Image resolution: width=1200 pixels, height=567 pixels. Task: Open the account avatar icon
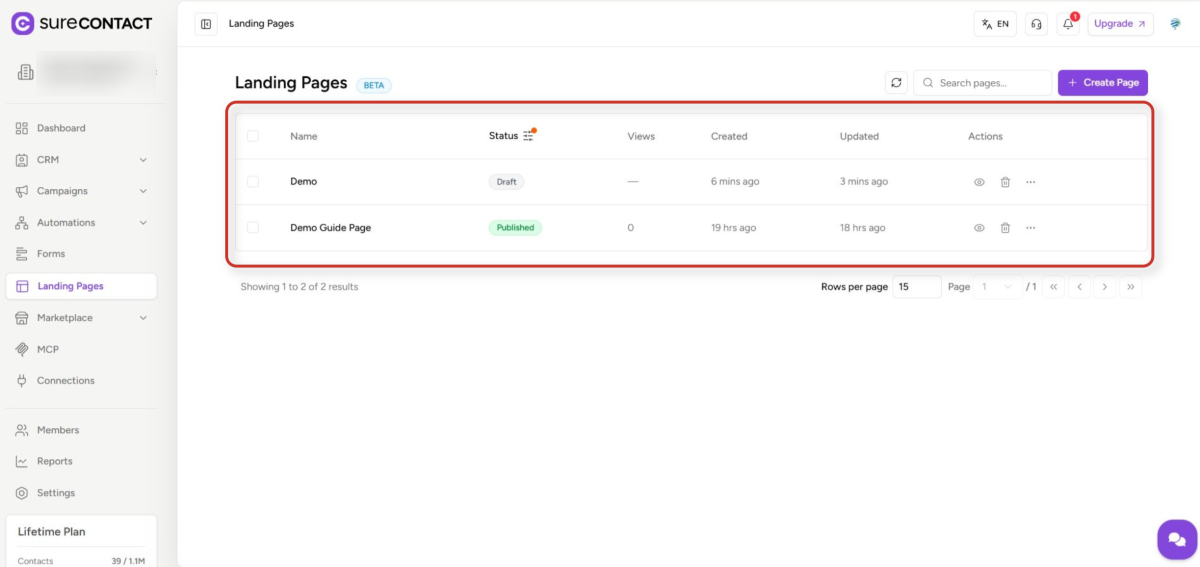(x=1175, y=24)
